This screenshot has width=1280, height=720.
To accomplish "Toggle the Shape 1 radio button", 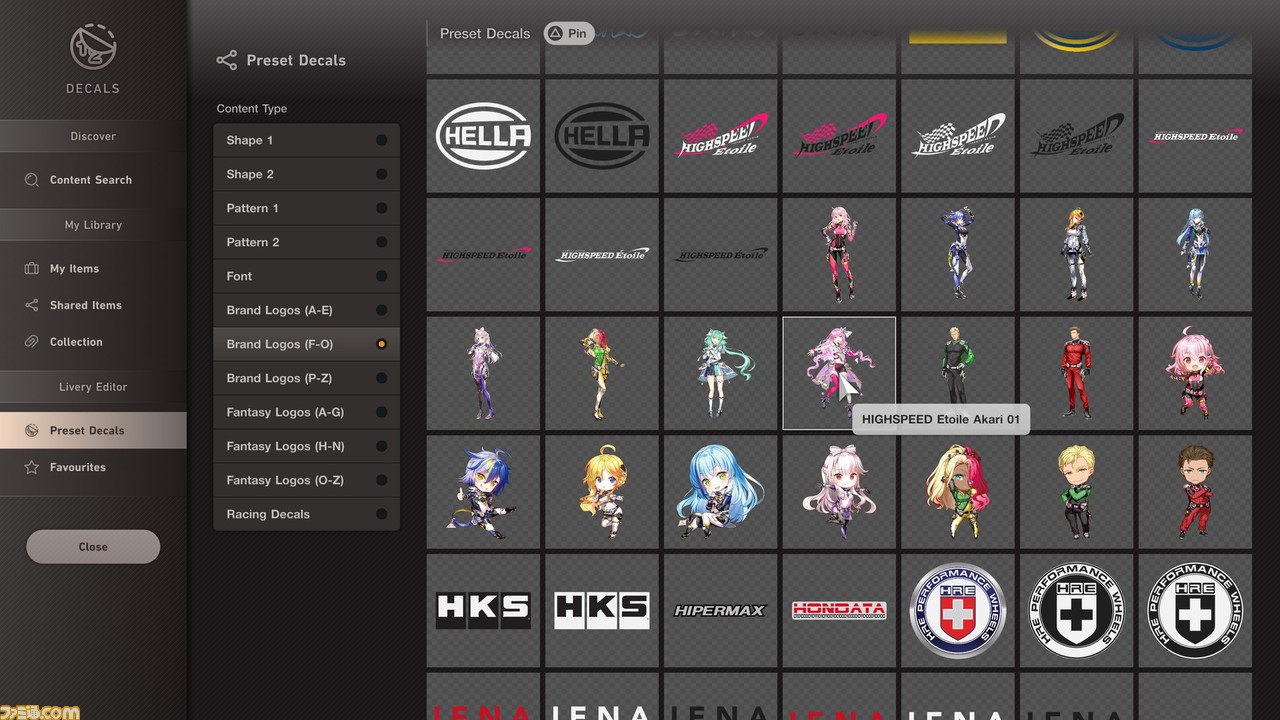I will (381, 141).
